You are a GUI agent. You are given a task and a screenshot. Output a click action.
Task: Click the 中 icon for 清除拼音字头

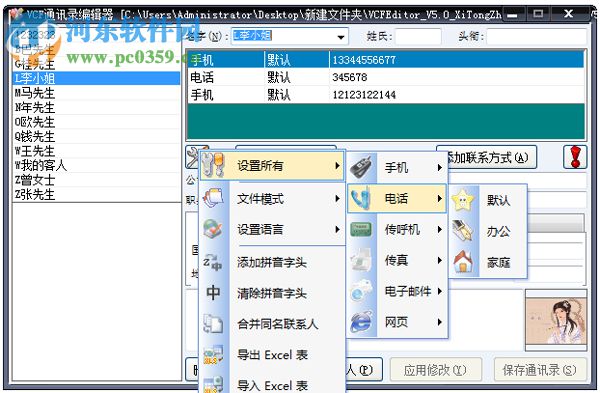[213, 293]
